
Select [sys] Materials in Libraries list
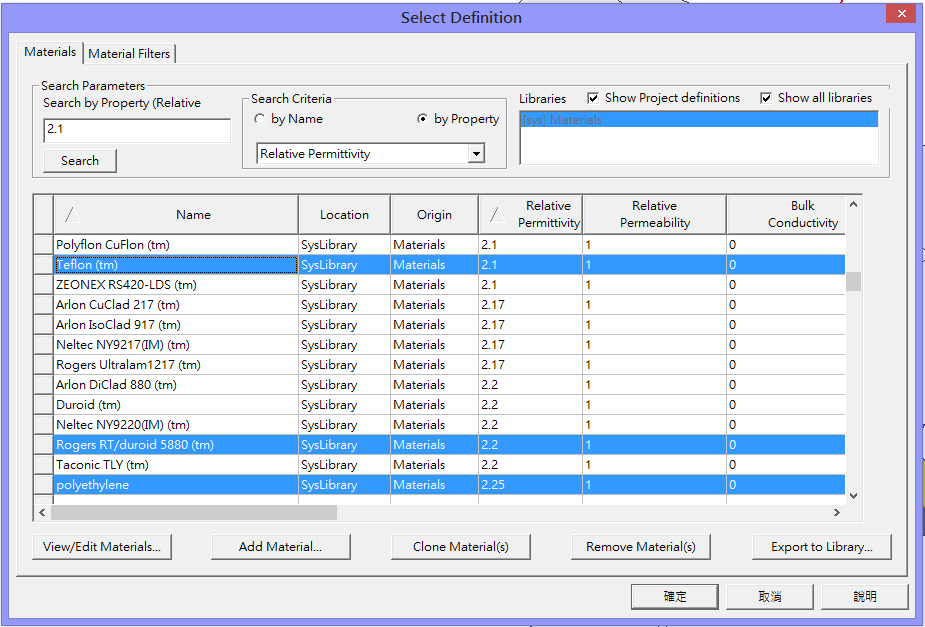(699, 120)
